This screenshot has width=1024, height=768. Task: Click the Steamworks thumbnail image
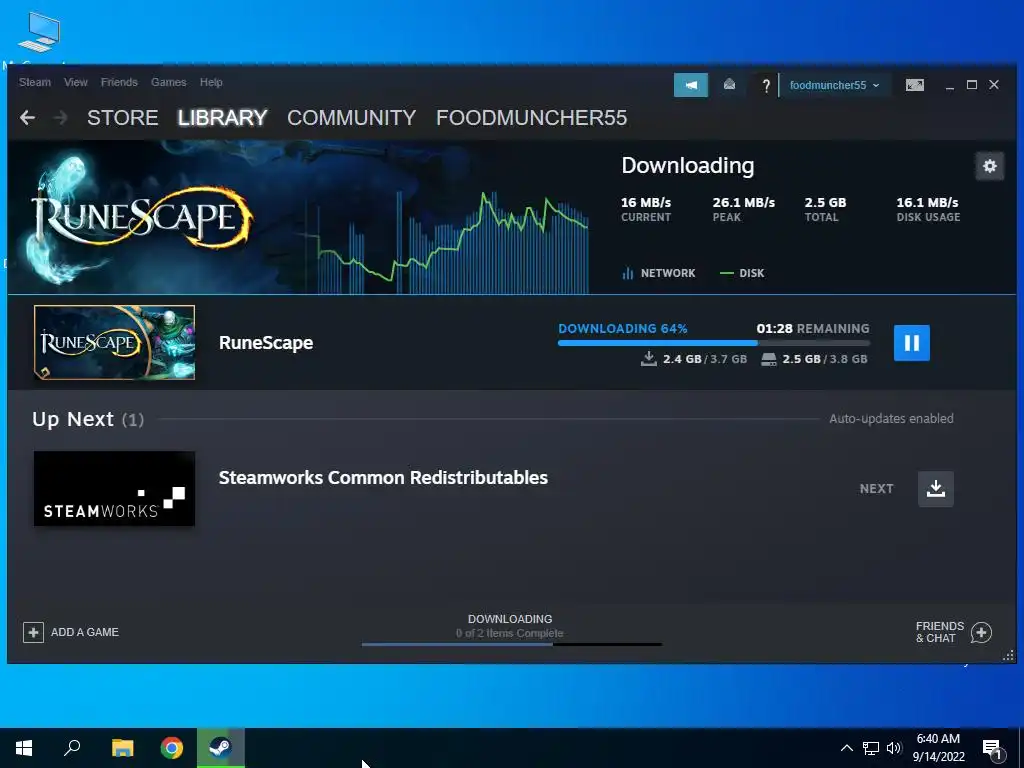(114, 488)
